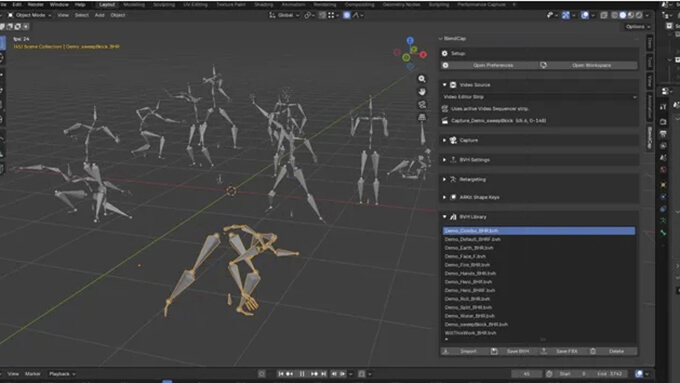
Task: Click gear icon beside Open Preferences
Action: (445, 65)
